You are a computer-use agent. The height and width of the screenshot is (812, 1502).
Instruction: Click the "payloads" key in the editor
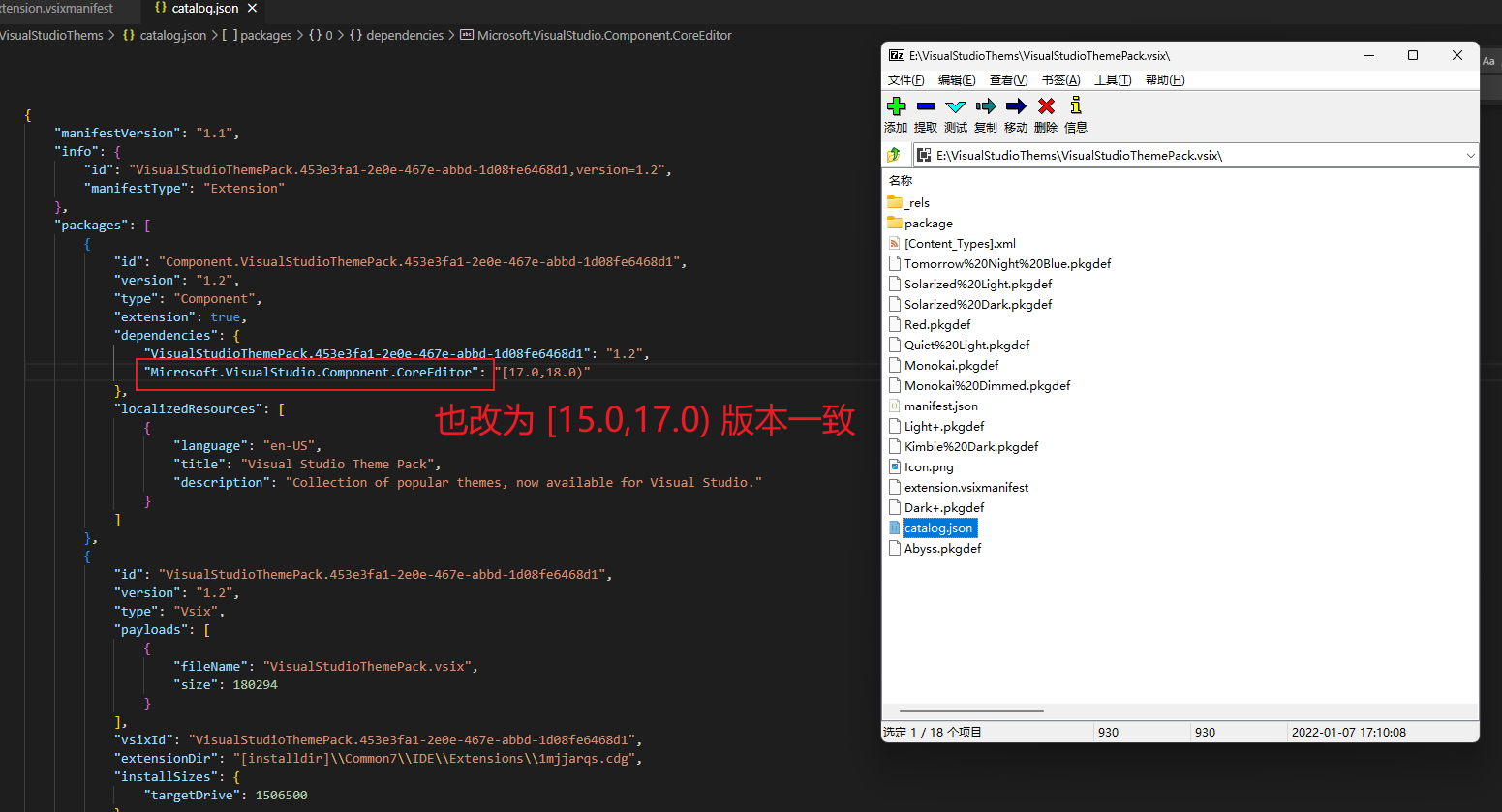(151, 630)
